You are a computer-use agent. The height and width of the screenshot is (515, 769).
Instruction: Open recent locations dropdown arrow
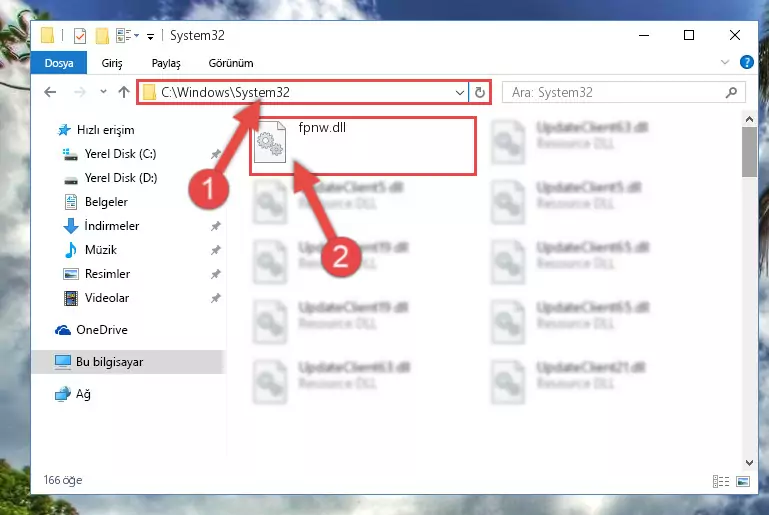click(x=103, y=92)
